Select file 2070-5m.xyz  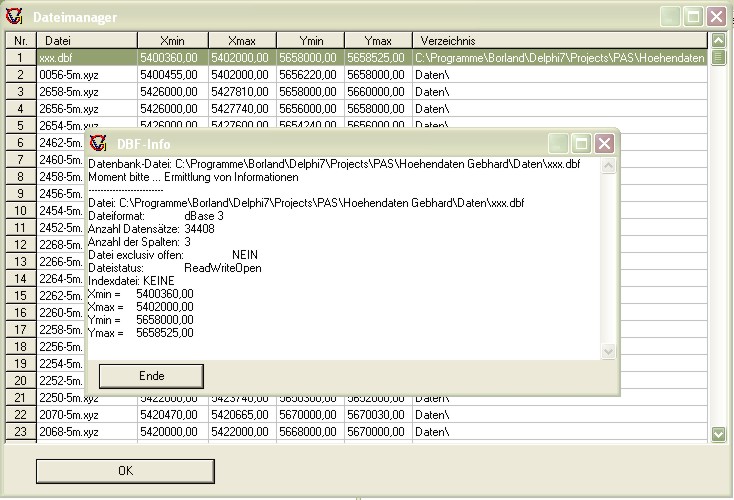(87, 415)
